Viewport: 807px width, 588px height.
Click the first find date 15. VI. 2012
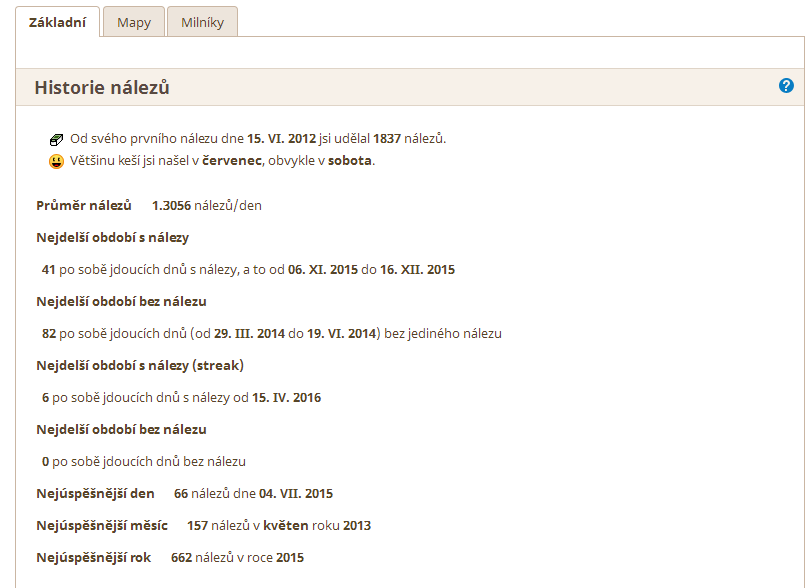[281, 139]
